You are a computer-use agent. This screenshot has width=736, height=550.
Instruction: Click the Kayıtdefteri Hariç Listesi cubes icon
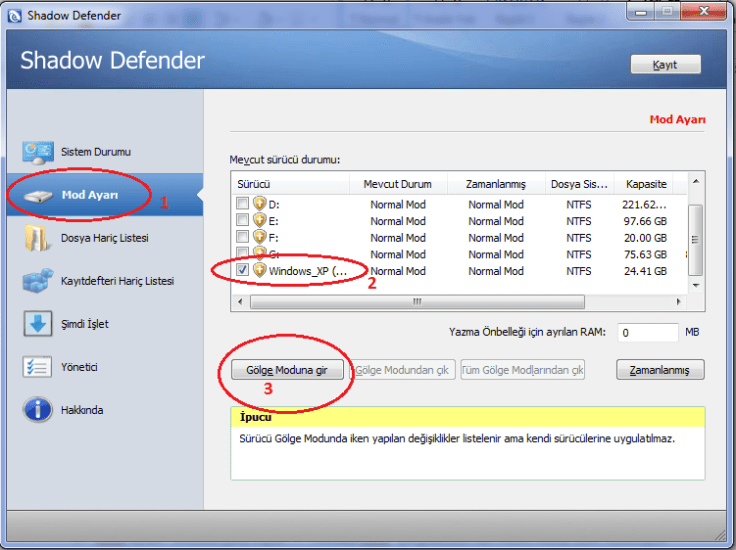pos(37,281)
